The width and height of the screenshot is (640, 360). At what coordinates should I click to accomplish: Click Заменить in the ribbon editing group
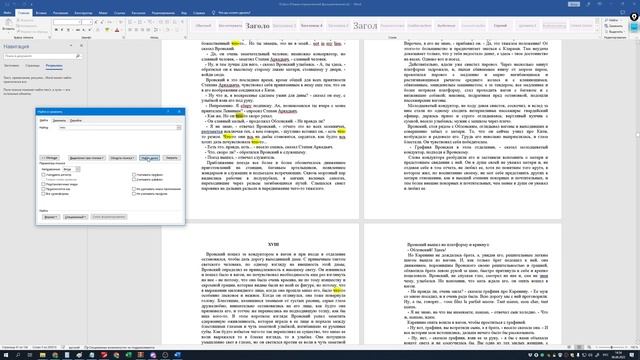coord(614,26)
